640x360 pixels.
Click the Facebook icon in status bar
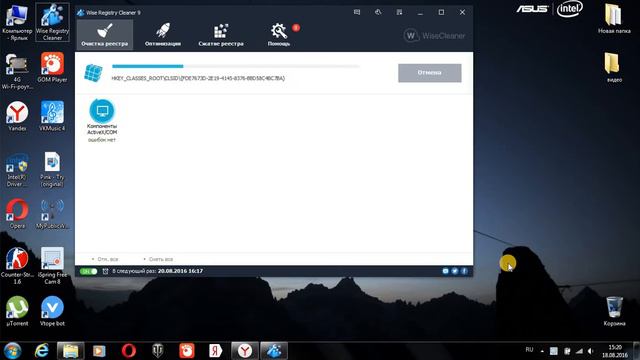tap(464, 271)
